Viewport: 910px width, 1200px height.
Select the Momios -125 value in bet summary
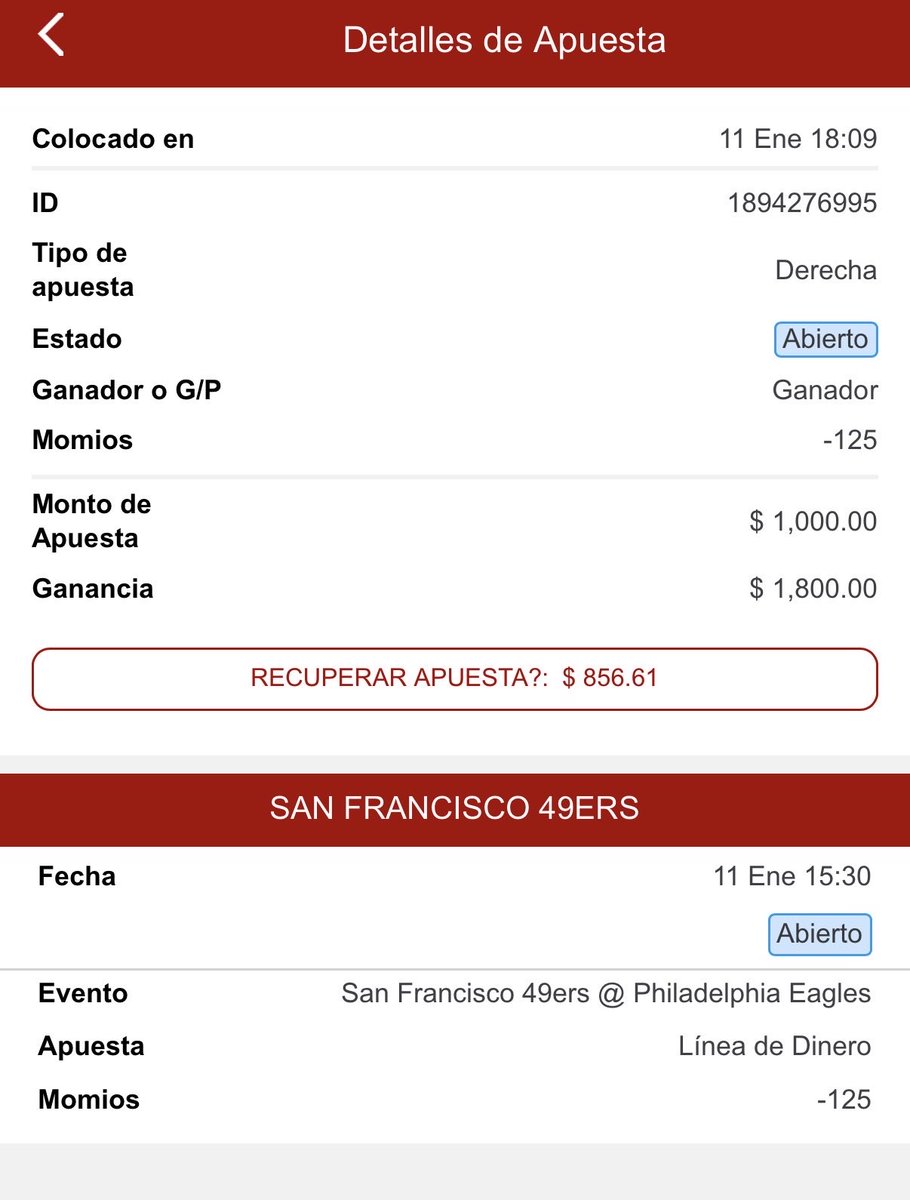849,440
